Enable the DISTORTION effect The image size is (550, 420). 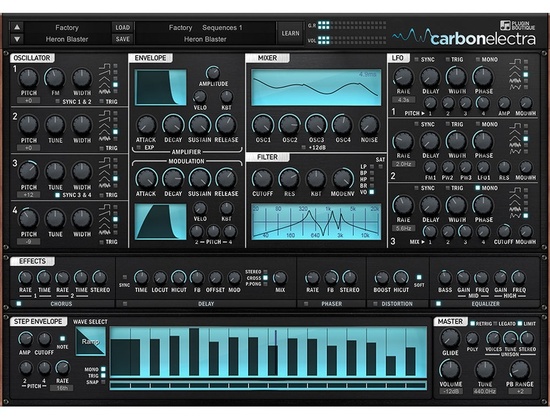tap(375, 304)
